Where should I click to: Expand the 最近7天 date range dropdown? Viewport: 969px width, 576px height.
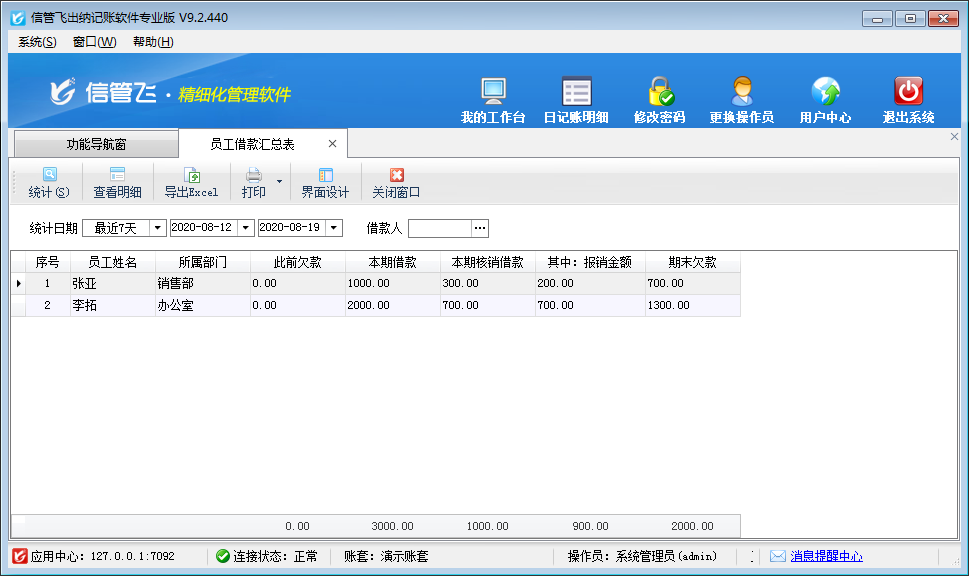tap(157, 228)
